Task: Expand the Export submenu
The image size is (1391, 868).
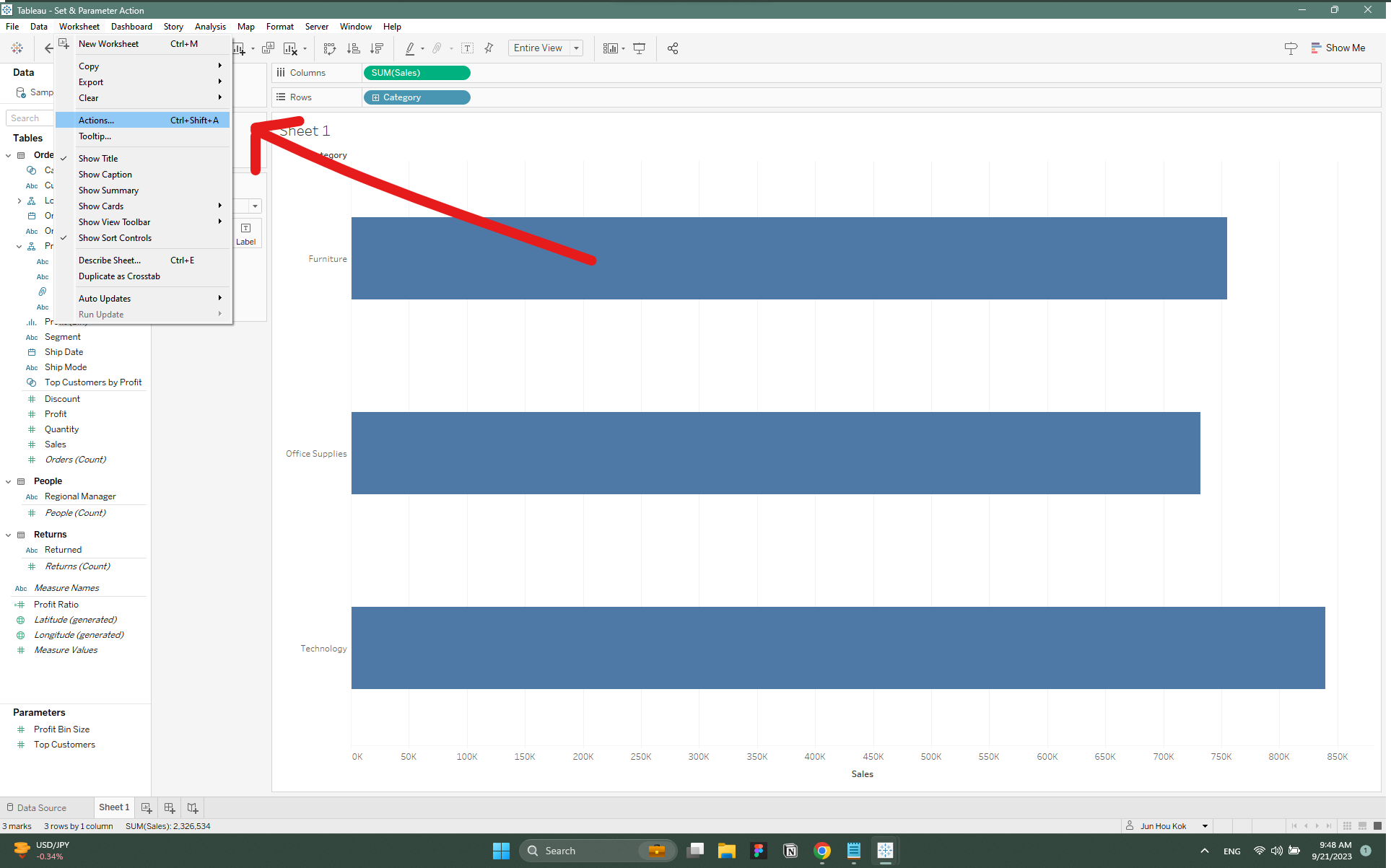Action: pos(143,82)
